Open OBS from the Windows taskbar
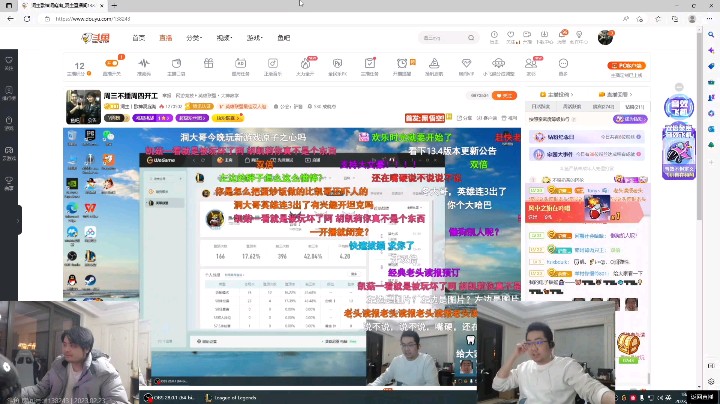 169,398
